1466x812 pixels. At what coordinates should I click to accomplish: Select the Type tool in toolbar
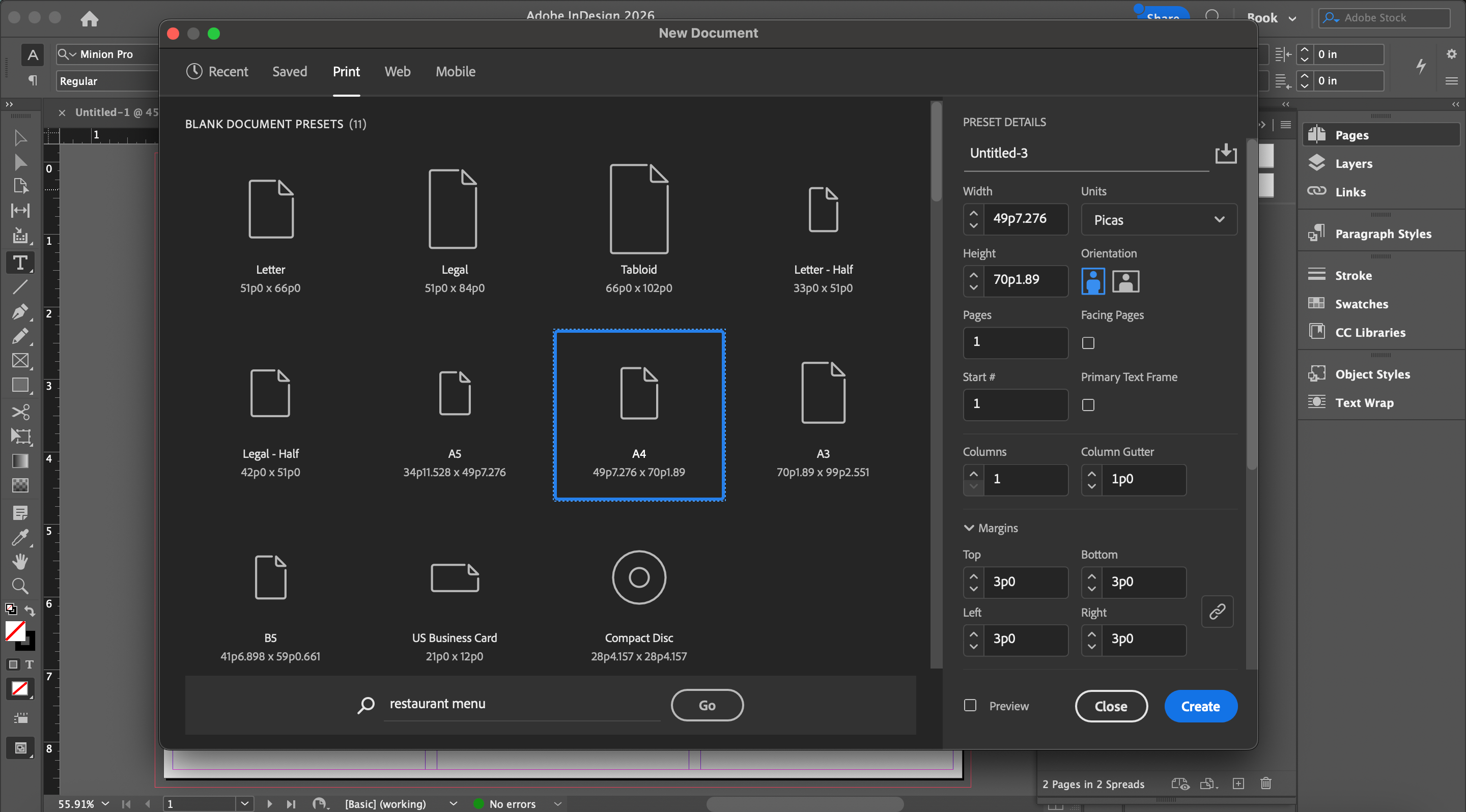pos(20,263)
